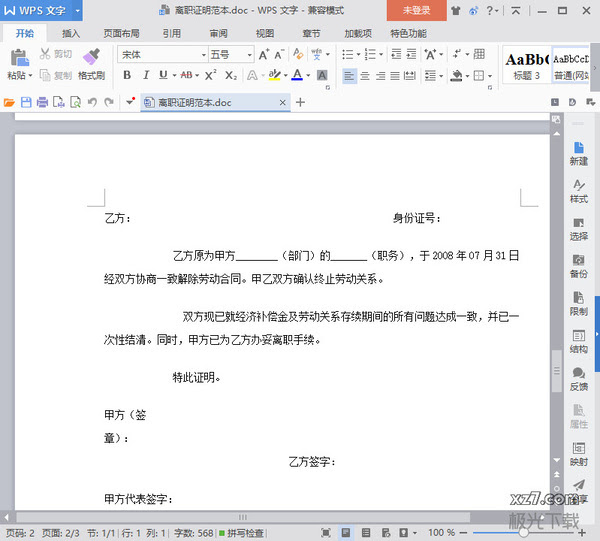Image resolution: width=600 pixels, height=541 pixels.
Task: Click the New (新建) sidebar icon
Action: point(579,154)
